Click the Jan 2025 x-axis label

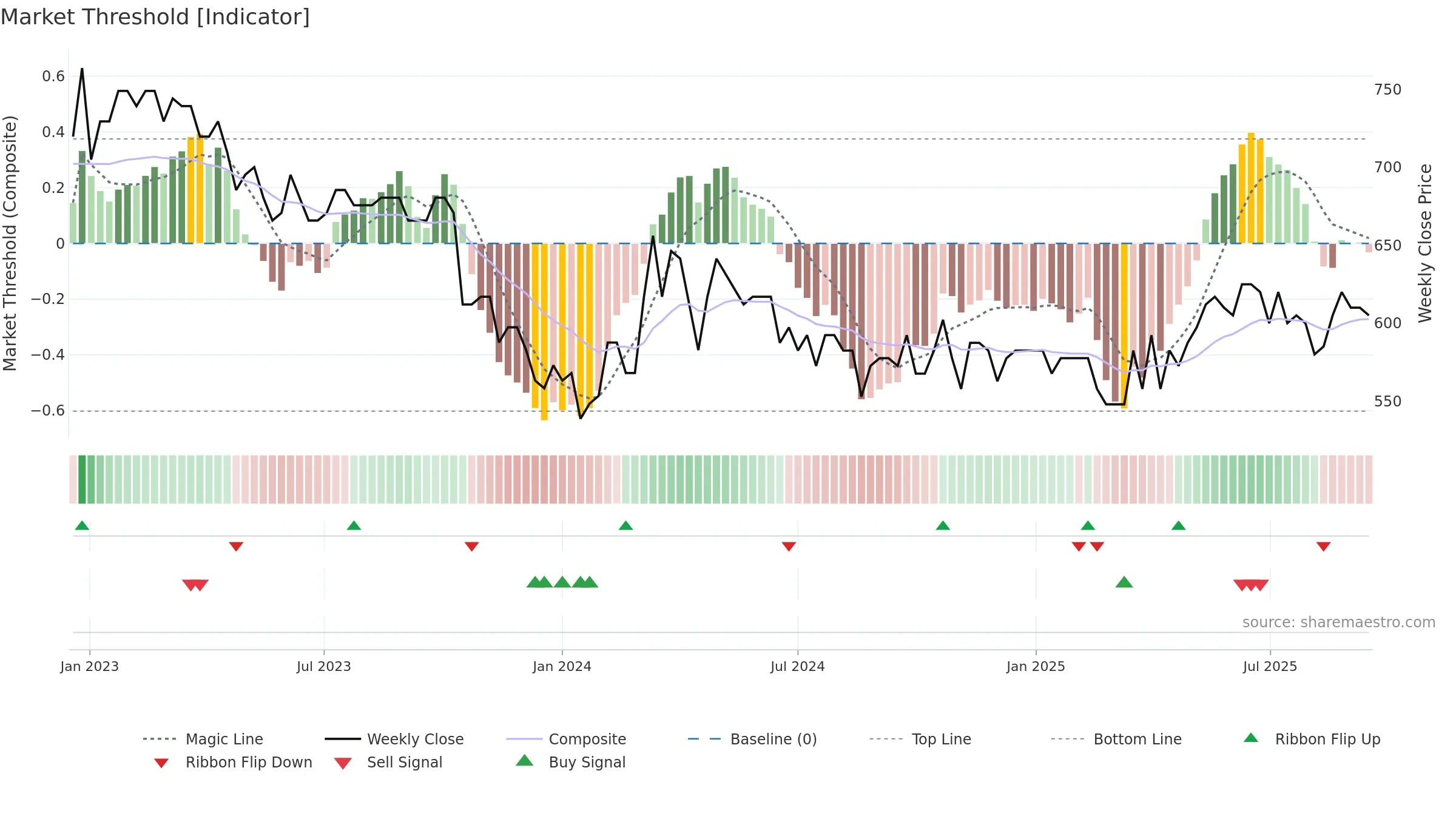[x=1036, y=667]
